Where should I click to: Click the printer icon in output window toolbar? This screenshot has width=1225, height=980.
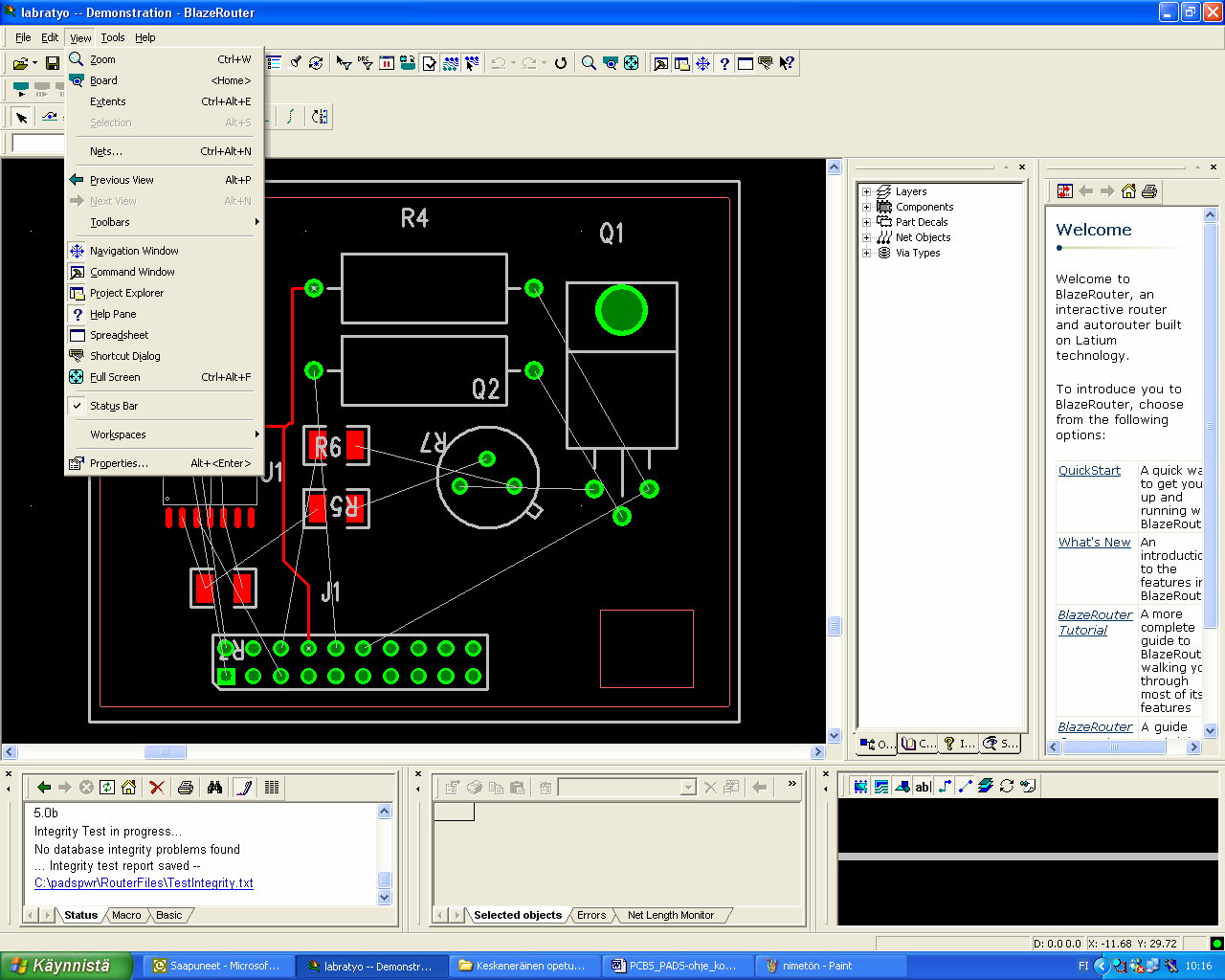tap(186, 787)
